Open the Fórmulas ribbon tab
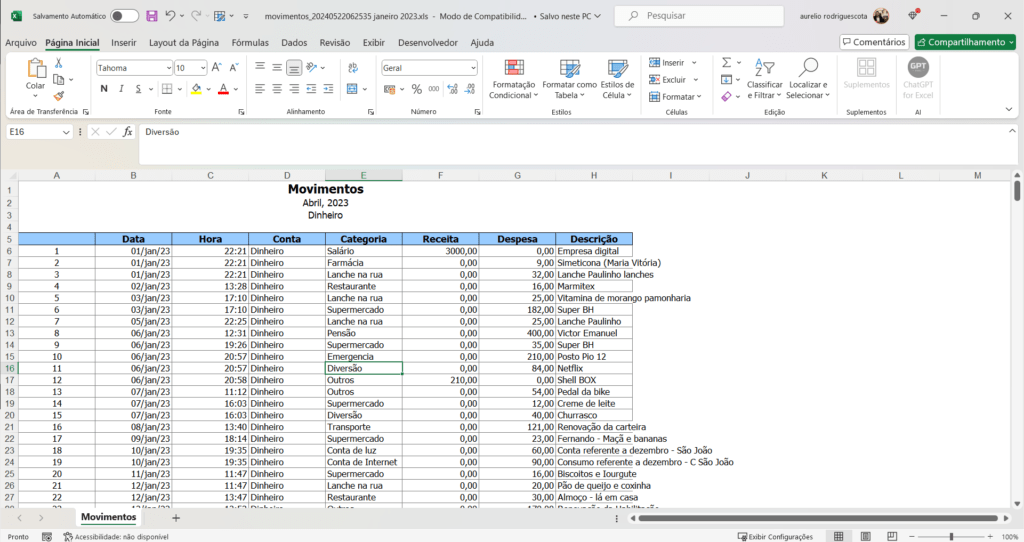This screenshot has width=1024, height=542. click(250, 42)
